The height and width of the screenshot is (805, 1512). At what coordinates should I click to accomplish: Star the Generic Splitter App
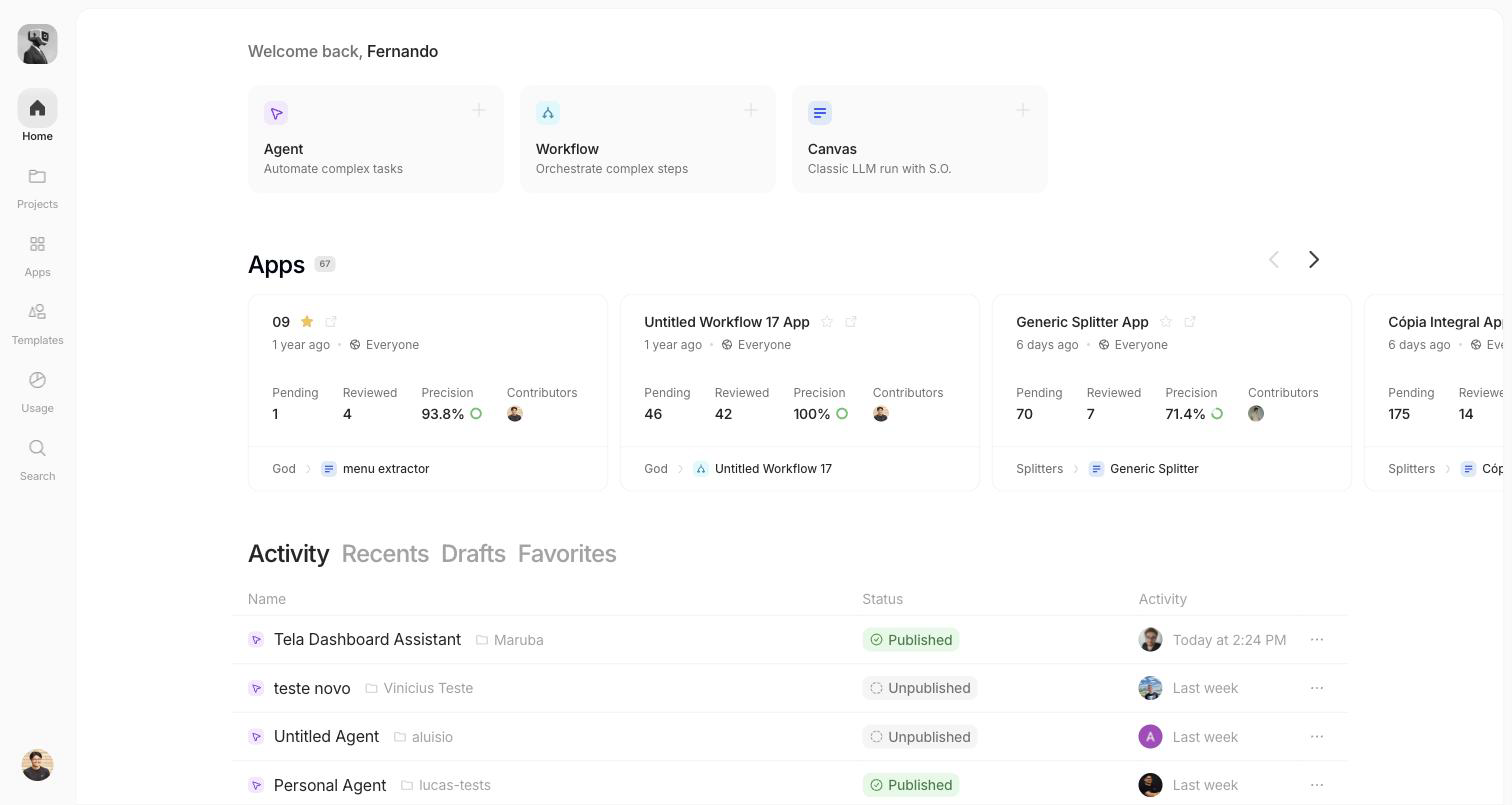1166,322
